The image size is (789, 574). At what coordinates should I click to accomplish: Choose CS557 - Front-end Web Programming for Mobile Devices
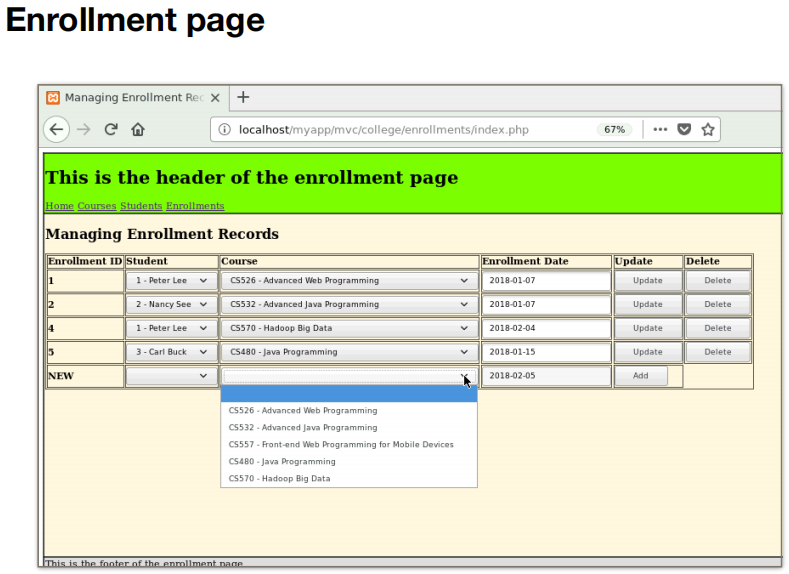click(349, 445)
